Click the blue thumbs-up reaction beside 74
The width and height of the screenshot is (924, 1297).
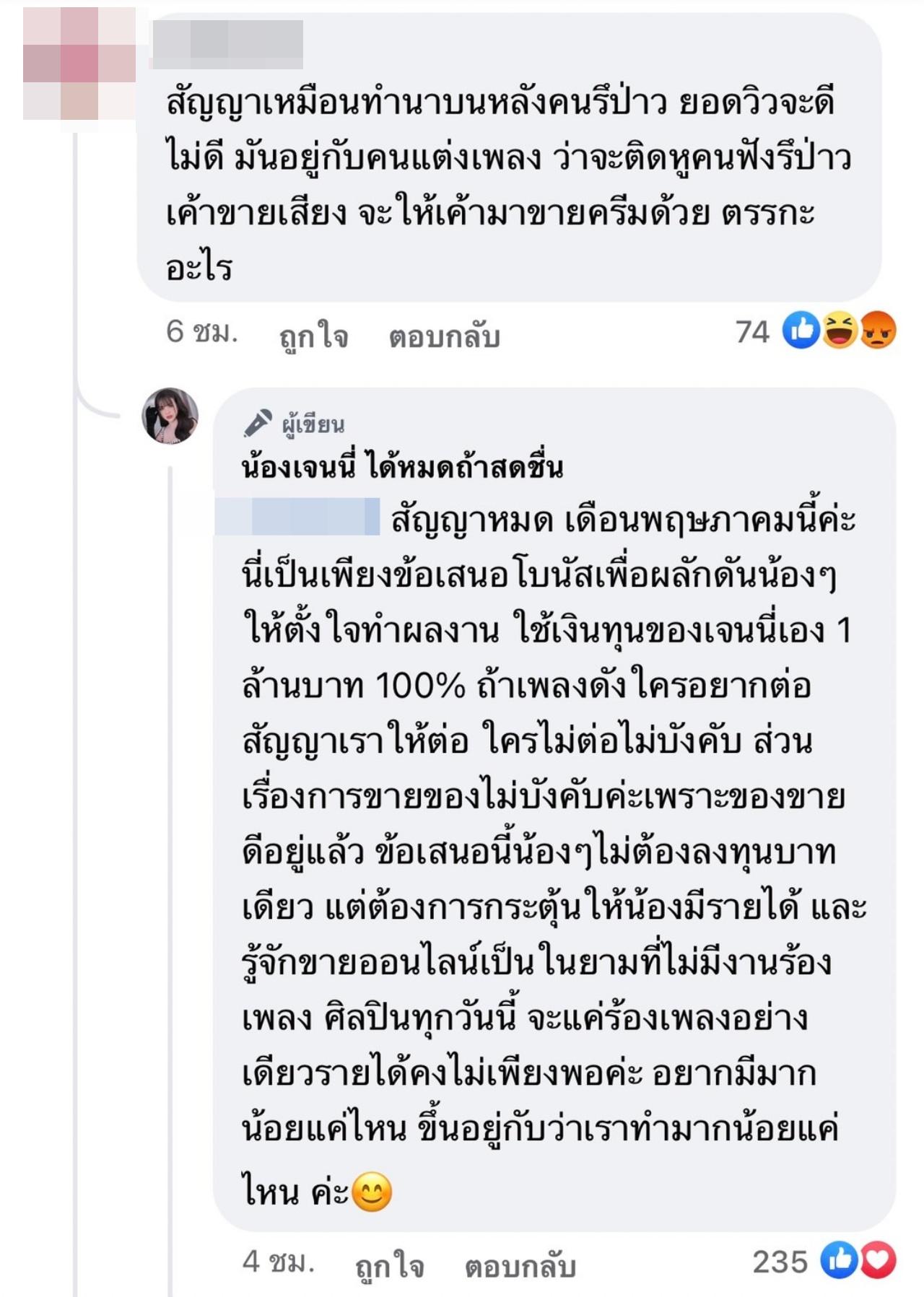pos(802,331)
